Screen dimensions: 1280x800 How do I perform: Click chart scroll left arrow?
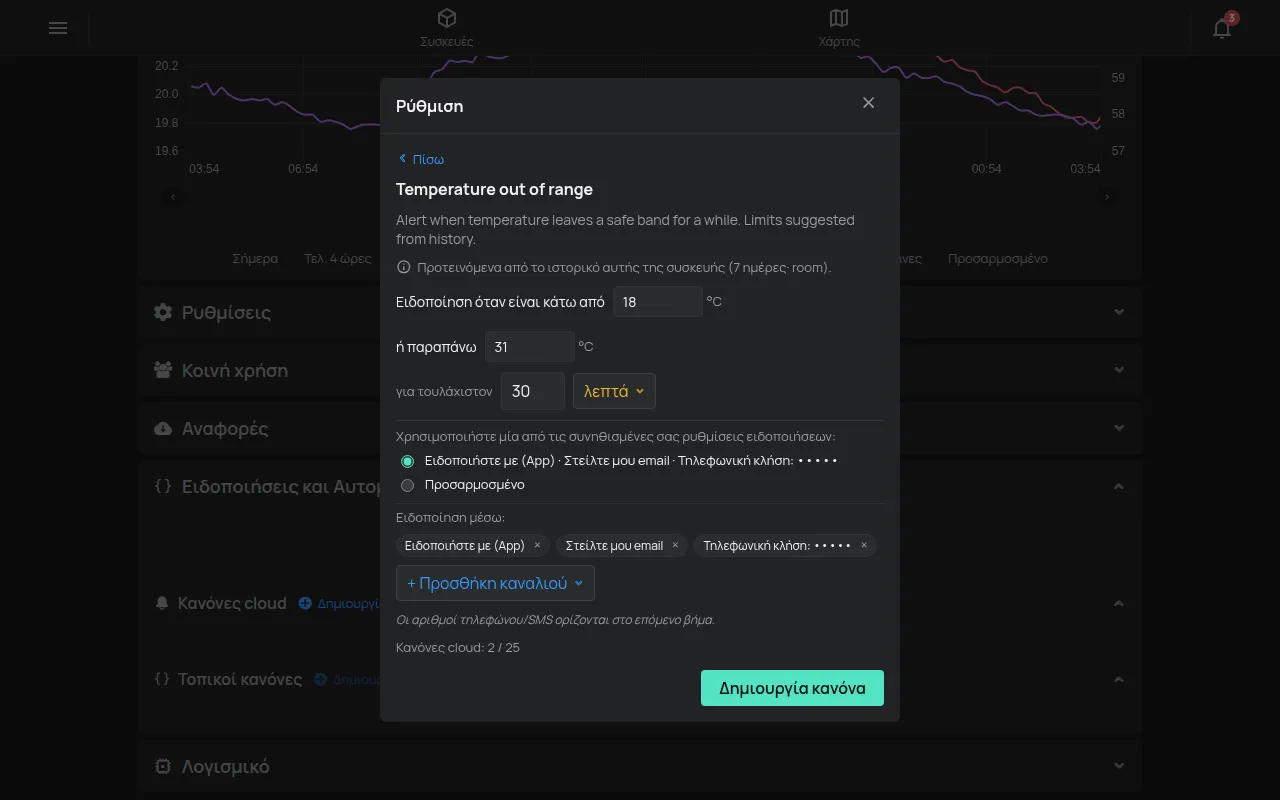tap(173, 197)
